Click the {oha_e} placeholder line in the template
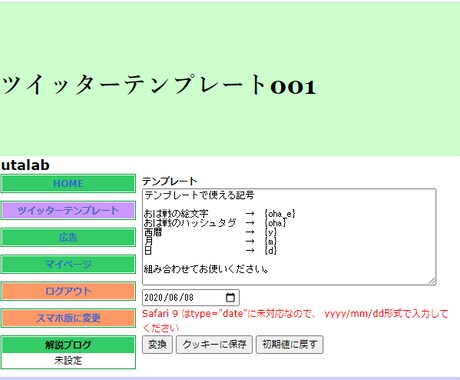Viewport: 460px width, 380px height. coord(219,214)
